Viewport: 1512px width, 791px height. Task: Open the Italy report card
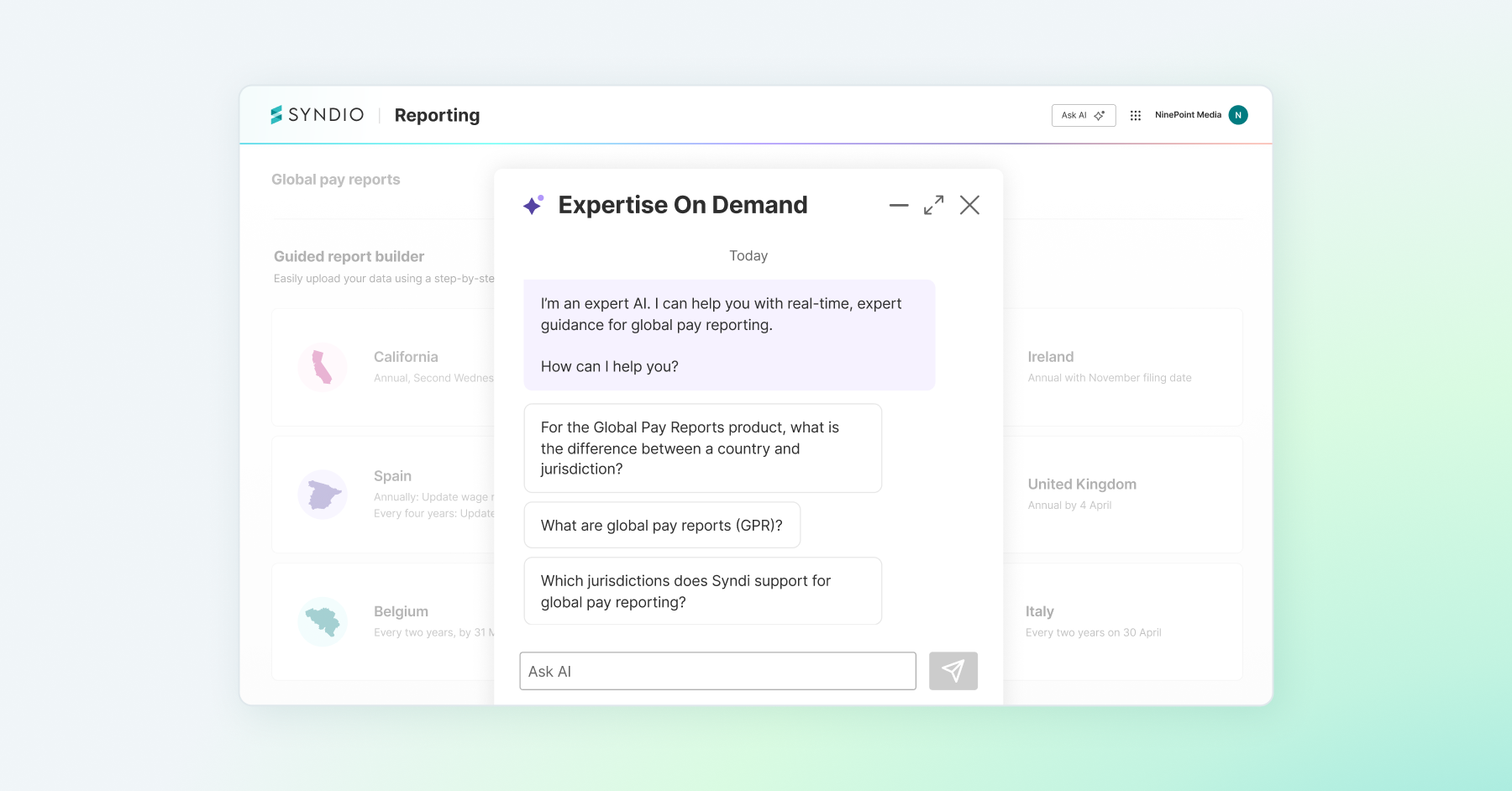click(1121, 621)
